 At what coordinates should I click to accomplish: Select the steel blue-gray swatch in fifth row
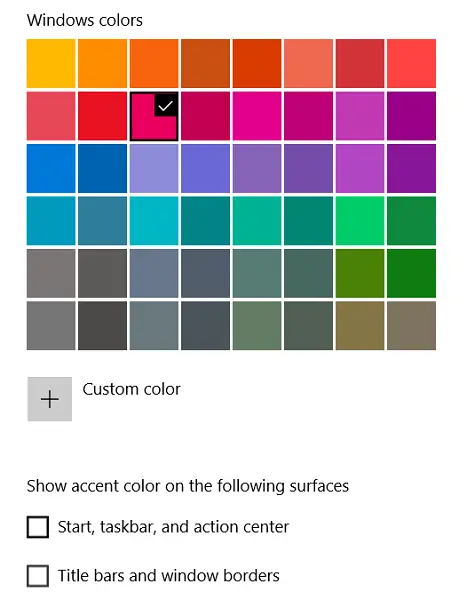(x=154, y=273)
